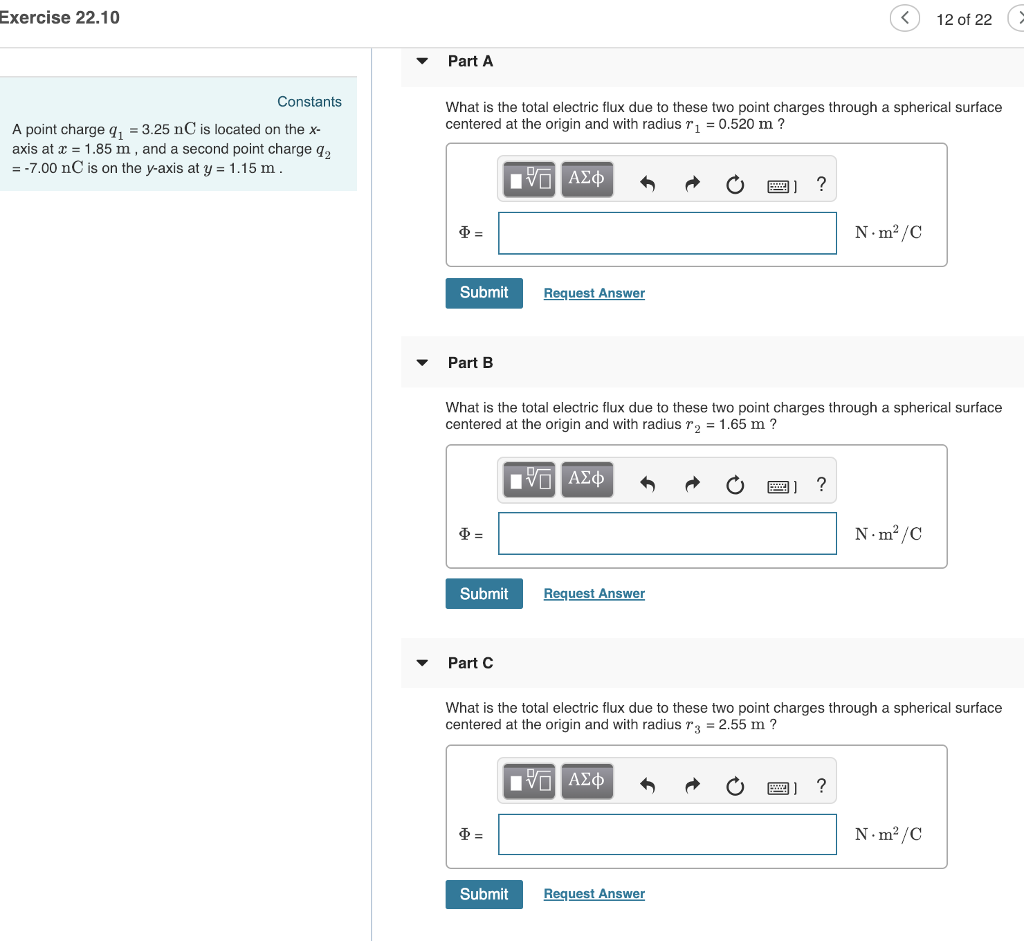Undo the last entry in Part A
This screenshot has height=941, width=1024.
[647, 184]
